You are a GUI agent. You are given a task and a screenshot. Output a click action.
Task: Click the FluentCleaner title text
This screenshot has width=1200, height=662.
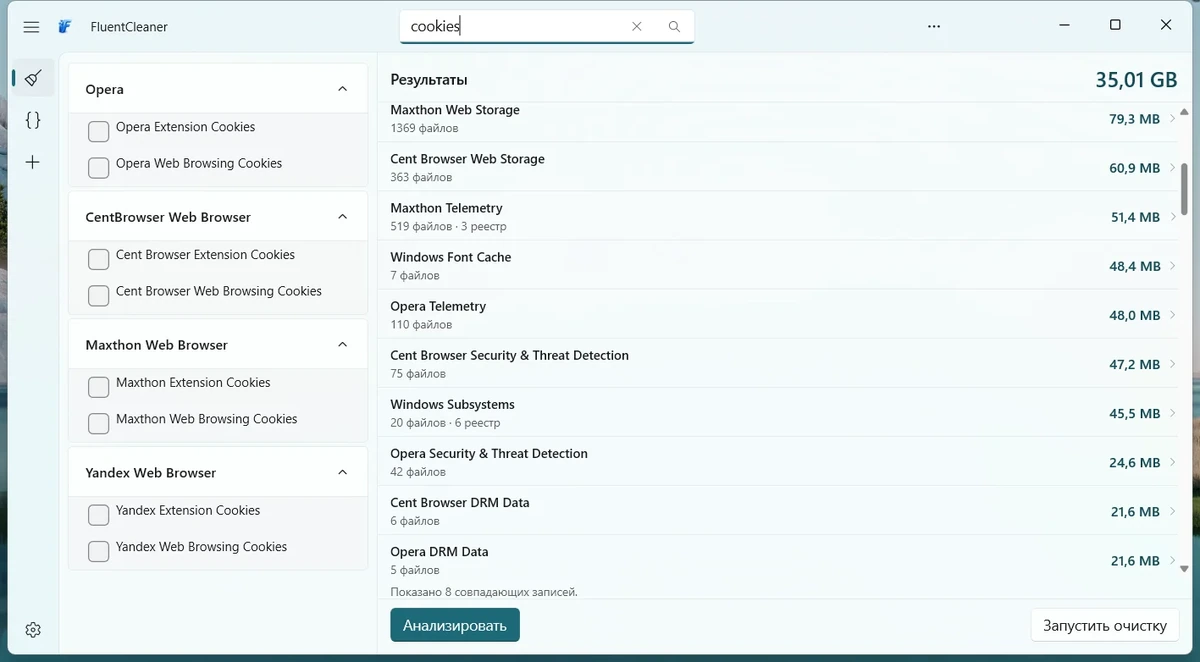pyautogui.click(x=129, y=27)
